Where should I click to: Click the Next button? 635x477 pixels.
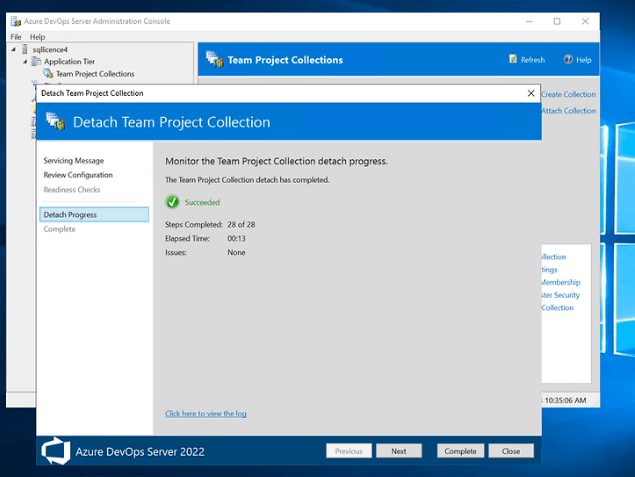398,451
